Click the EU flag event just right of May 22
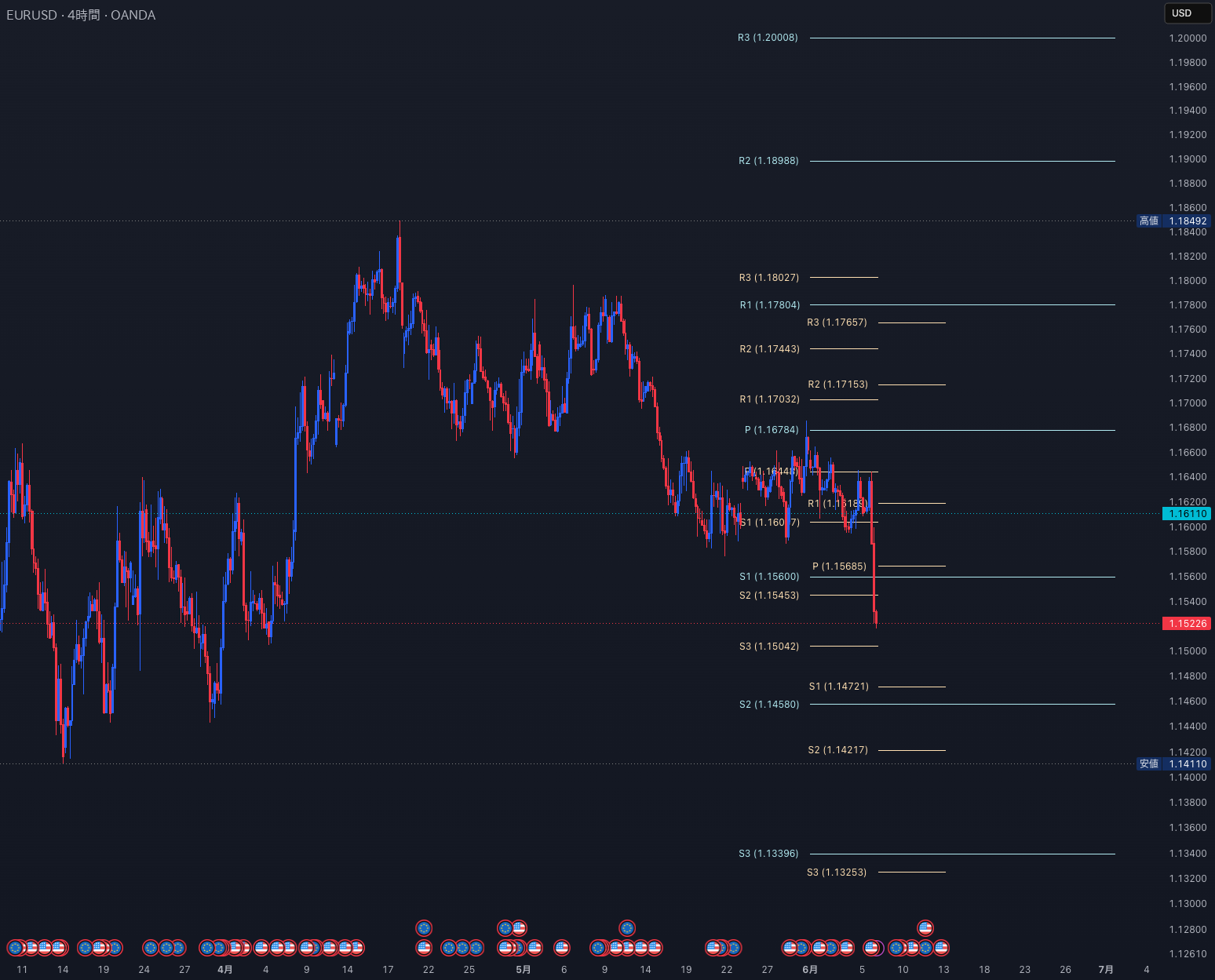This screenshot has height=980, width=1215. [x=734, y=948]
